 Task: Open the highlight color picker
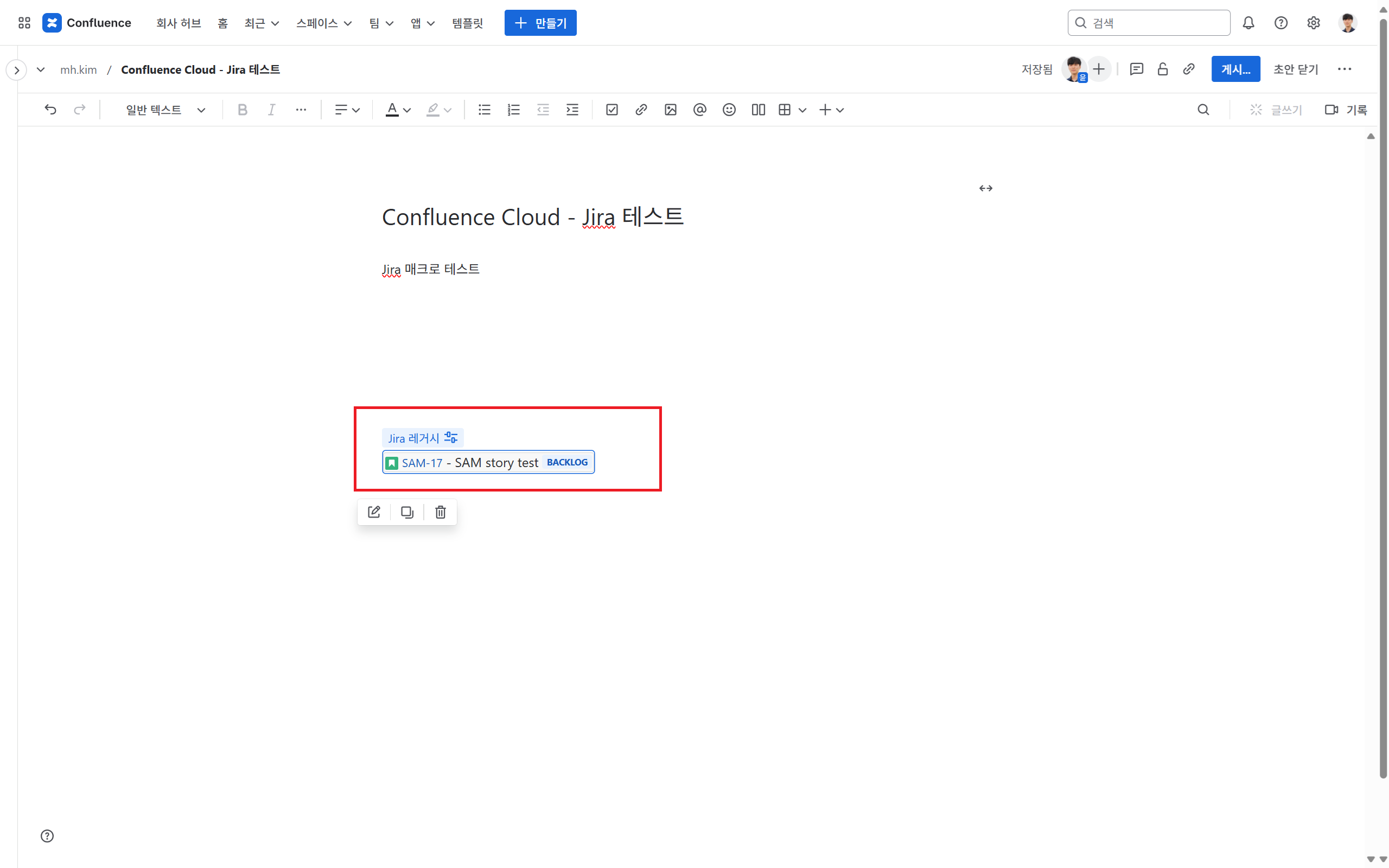[439, 110]
